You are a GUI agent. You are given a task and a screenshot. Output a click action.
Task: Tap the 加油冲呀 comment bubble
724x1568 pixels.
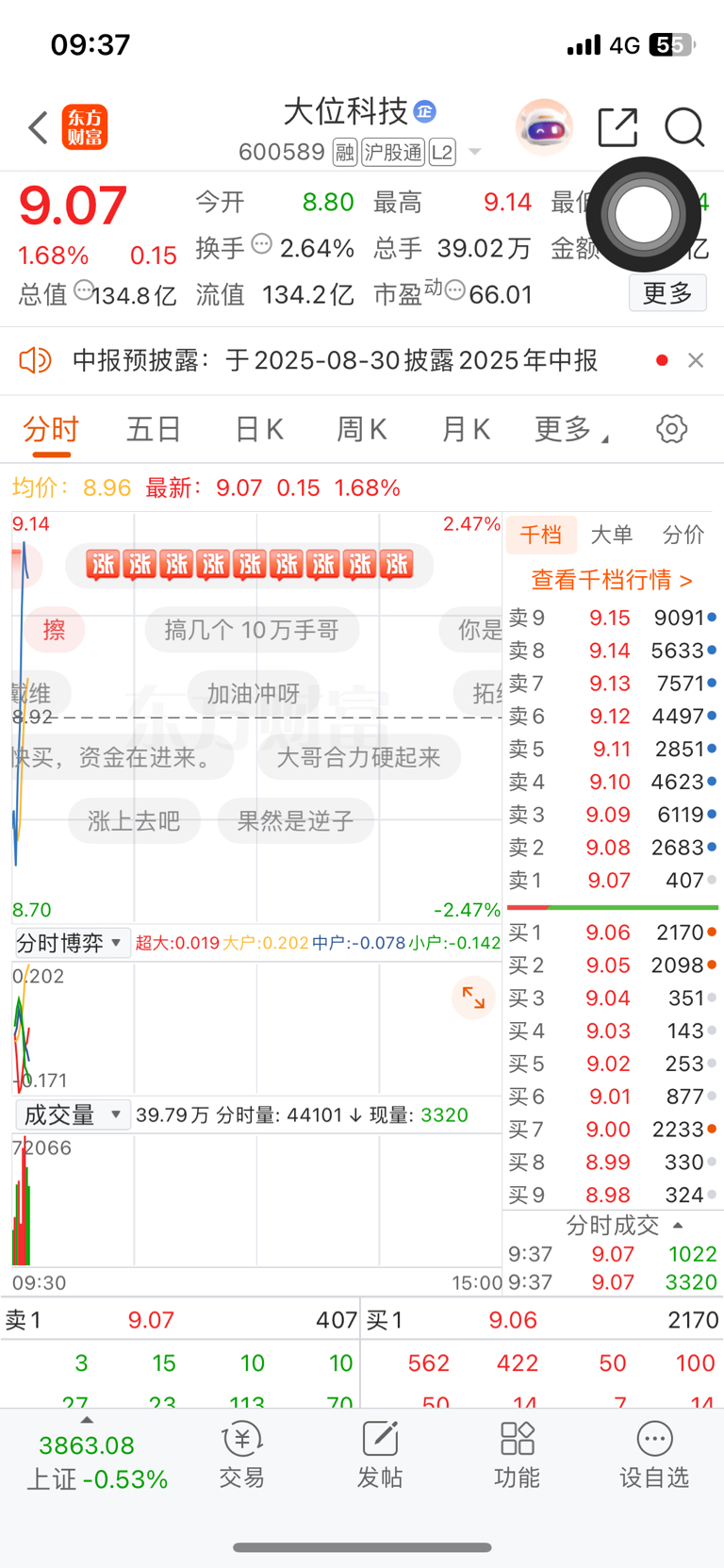point(254,694)
